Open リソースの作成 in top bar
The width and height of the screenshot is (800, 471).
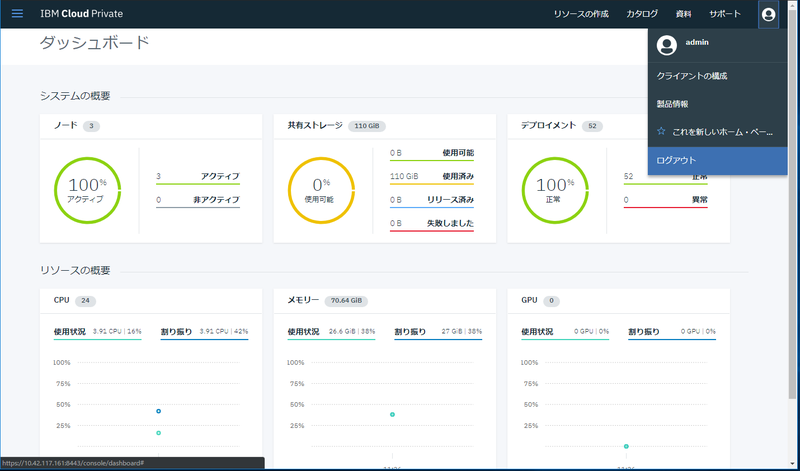tap(581, 14)
